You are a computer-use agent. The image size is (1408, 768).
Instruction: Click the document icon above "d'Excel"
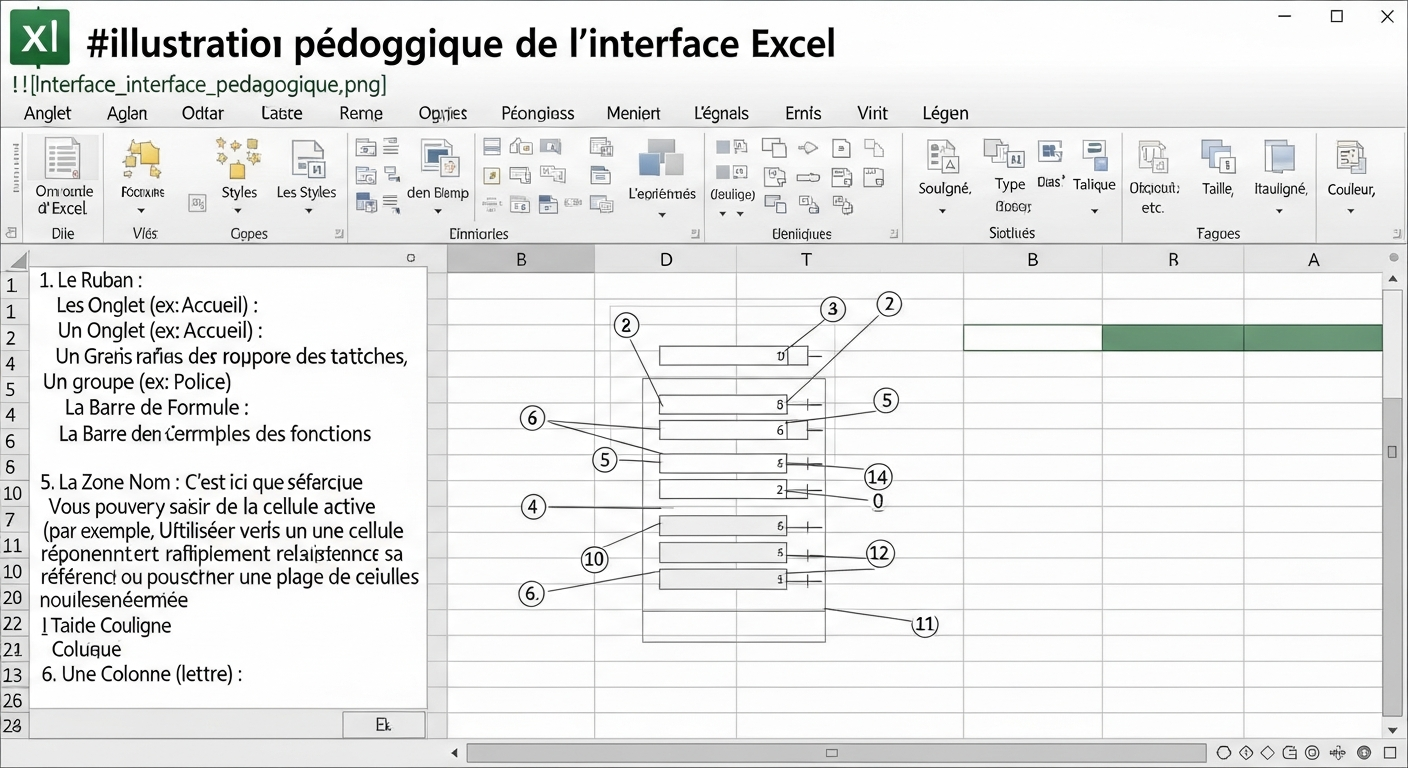(x=63, y=160)
